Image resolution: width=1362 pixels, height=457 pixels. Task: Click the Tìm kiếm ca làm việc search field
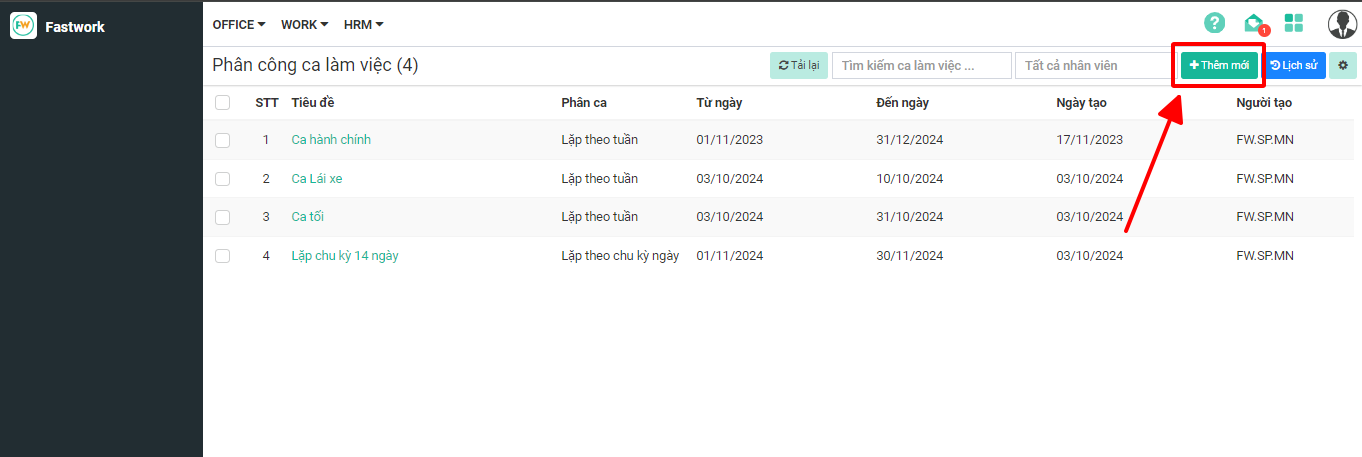pyautogui.click(x=921, y=65)
